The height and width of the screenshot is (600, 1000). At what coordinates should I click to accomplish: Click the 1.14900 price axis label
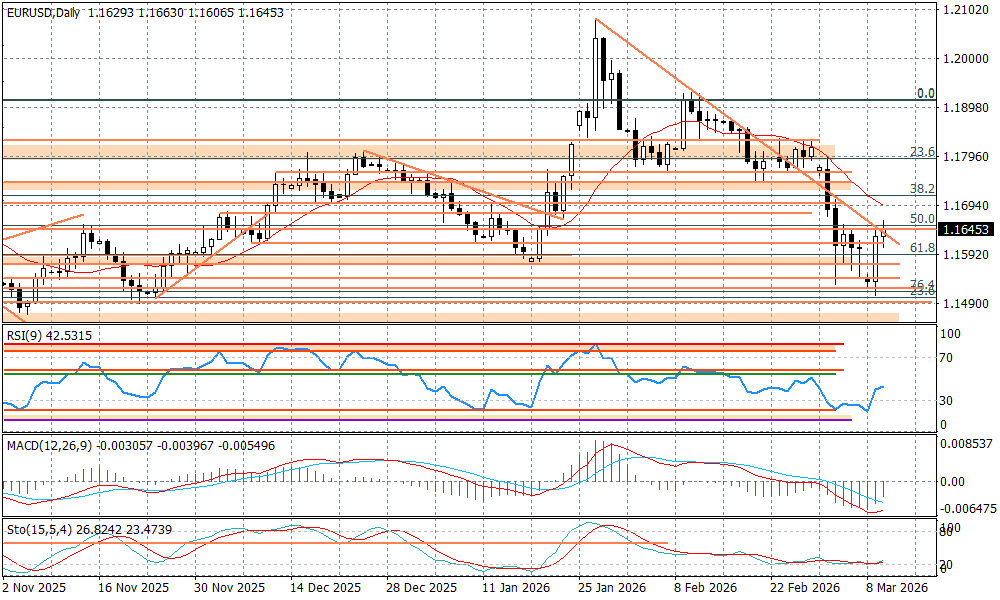[964, 303]
